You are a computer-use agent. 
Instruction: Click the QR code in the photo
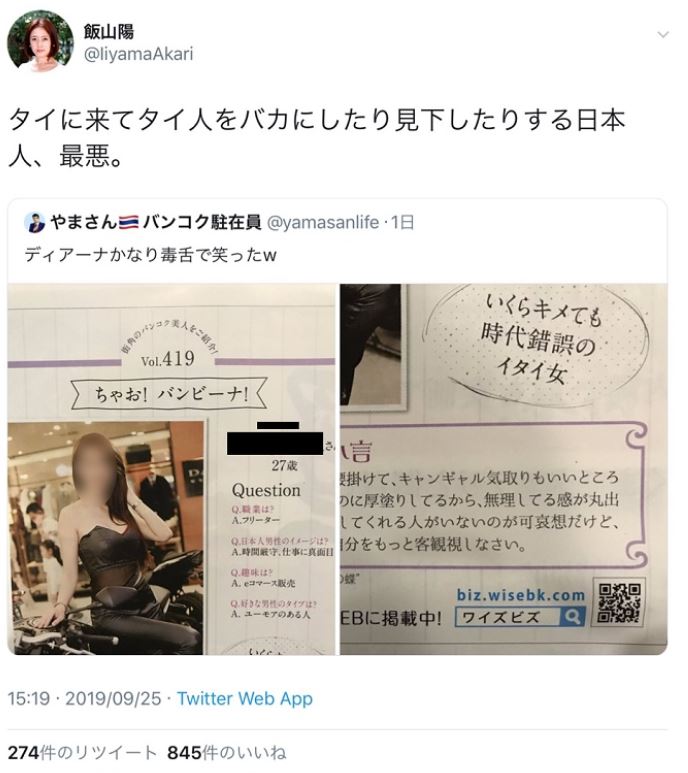click(621, 602)
